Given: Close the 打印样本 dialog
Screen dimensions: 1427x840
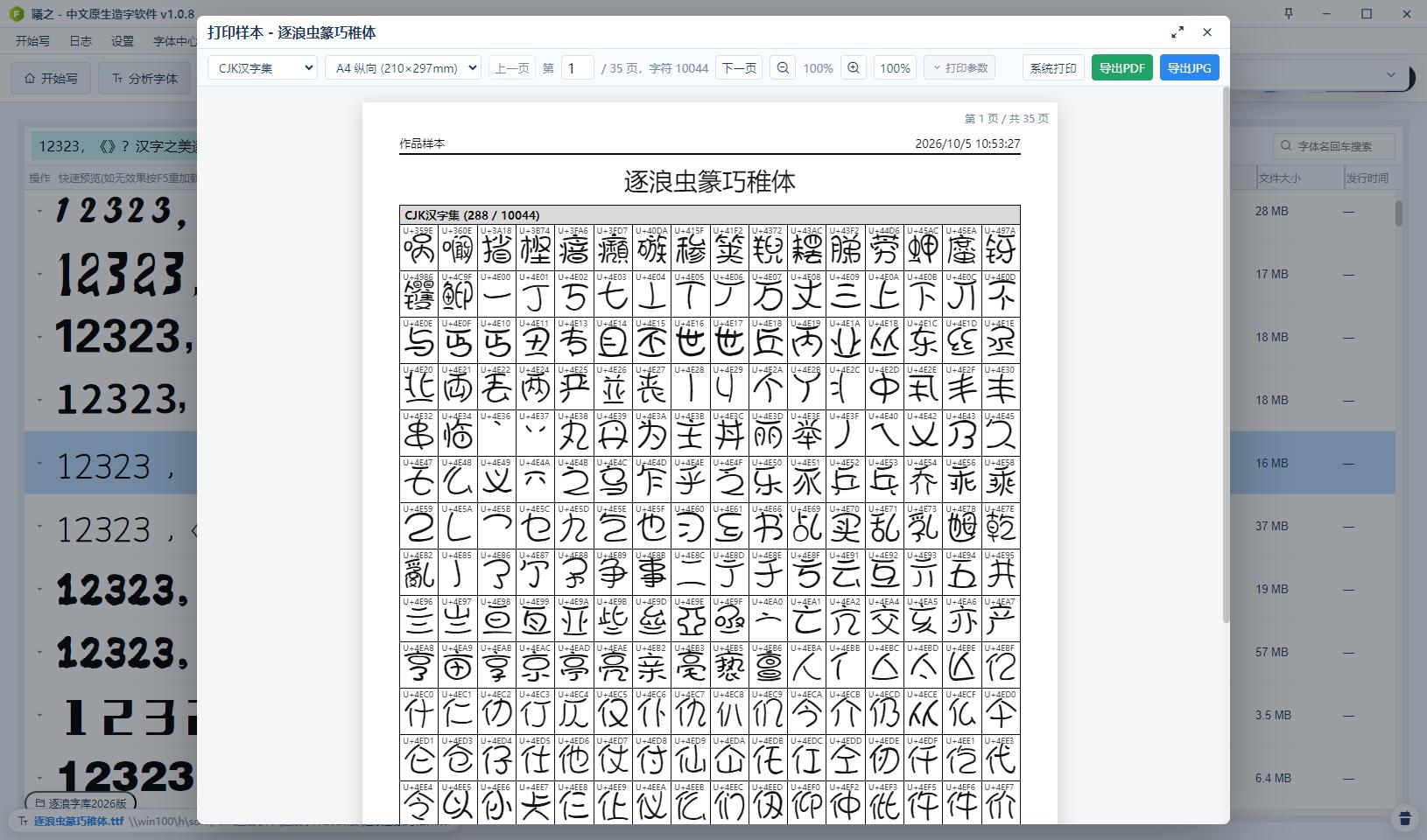Looking at the screenshot, I should point(1207,32).
